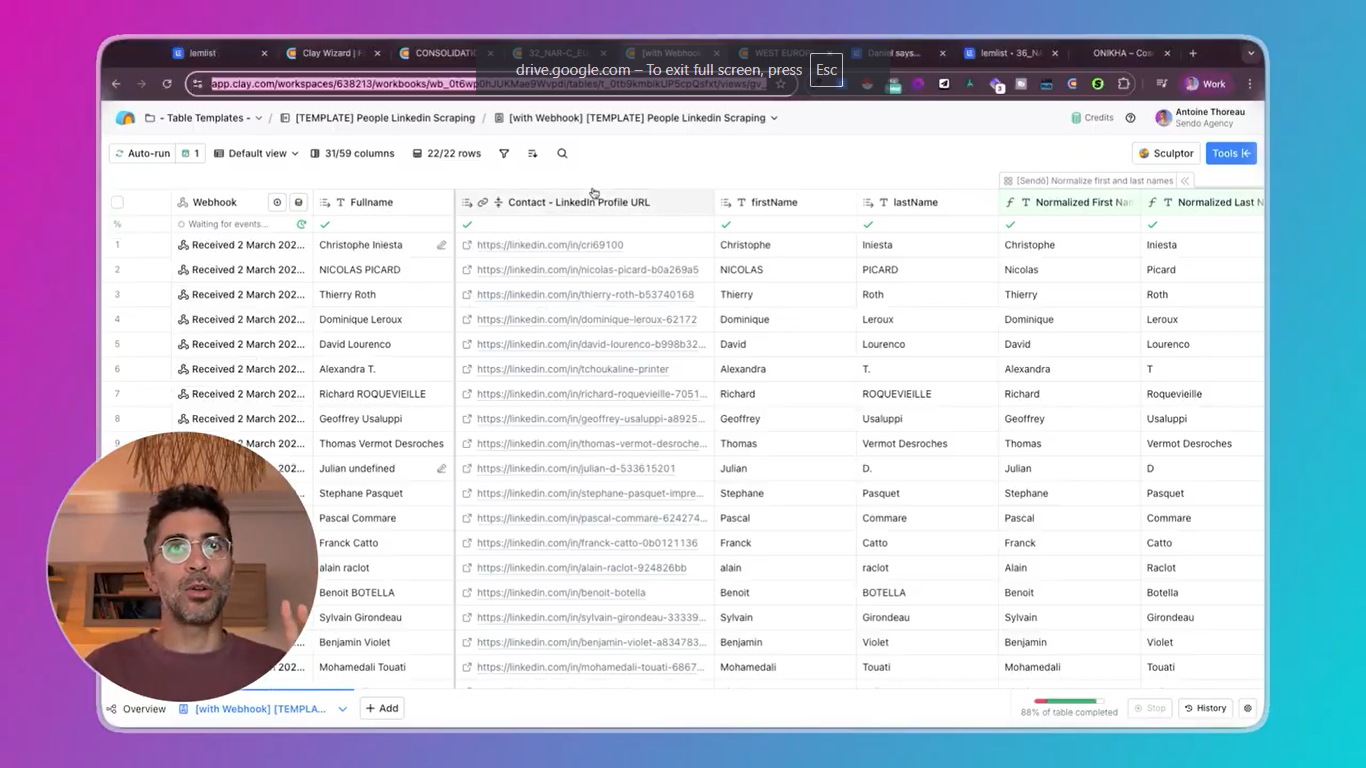Open the 22/22 rows selector
Image resolution: width=1366 pixels, height=768 pixels.
pyautogui.click(x=446, y=154)
